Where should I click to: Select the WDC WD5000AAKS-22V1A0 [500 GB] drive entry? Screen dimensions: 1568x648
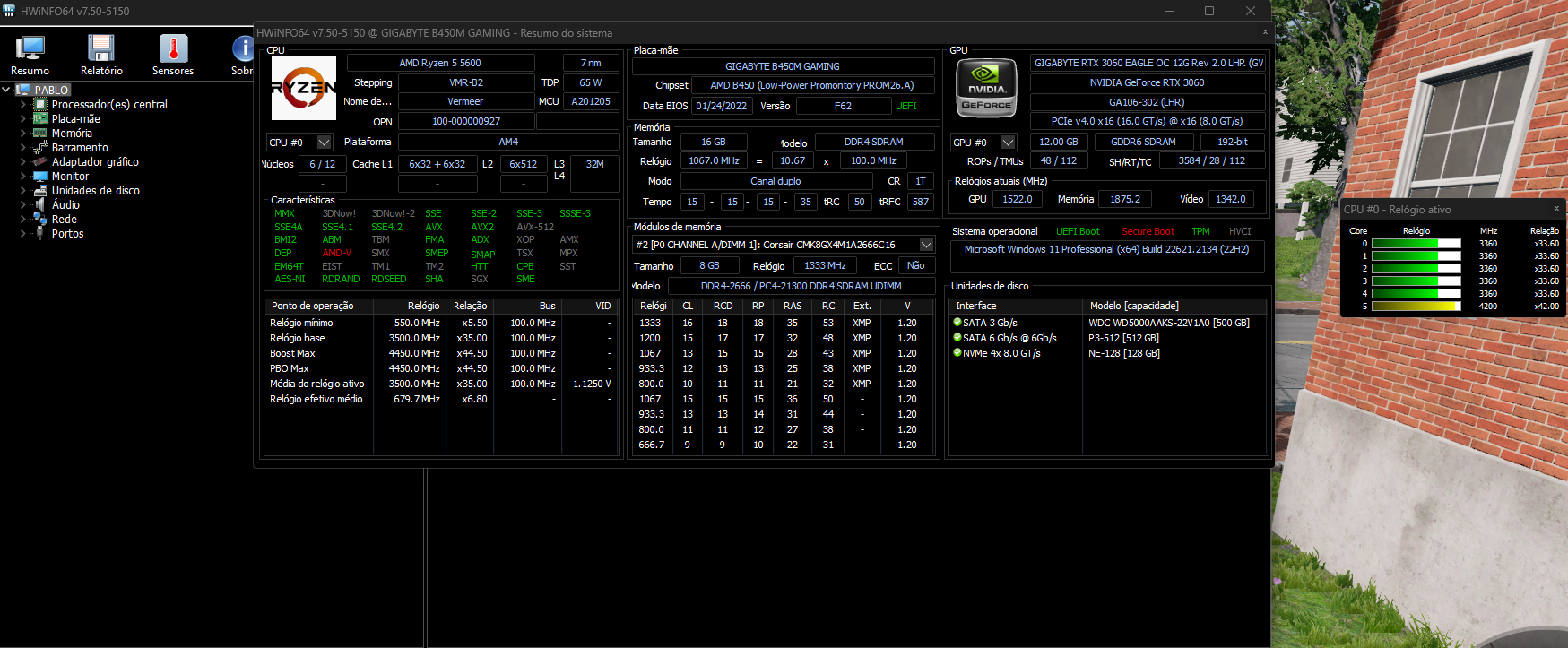(1169, 323)
